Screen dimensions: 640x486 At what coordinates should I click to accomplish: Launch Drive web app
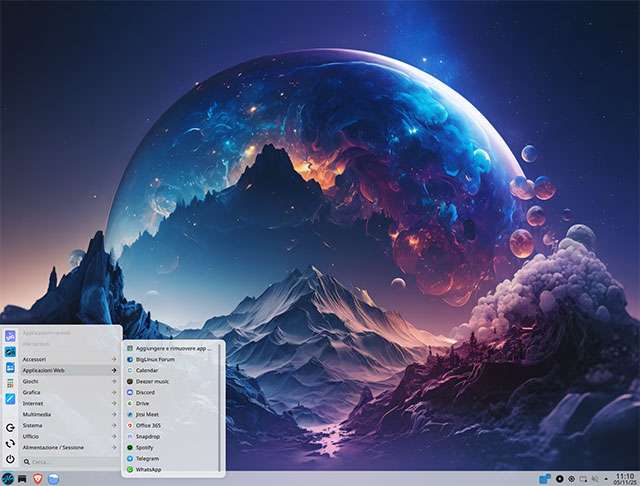[x=171, y=403]
